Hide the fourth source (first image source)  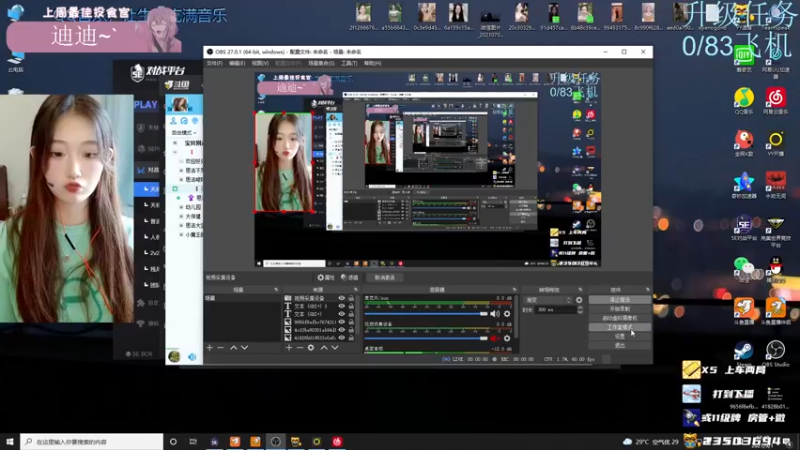click(x=341, y=322)
